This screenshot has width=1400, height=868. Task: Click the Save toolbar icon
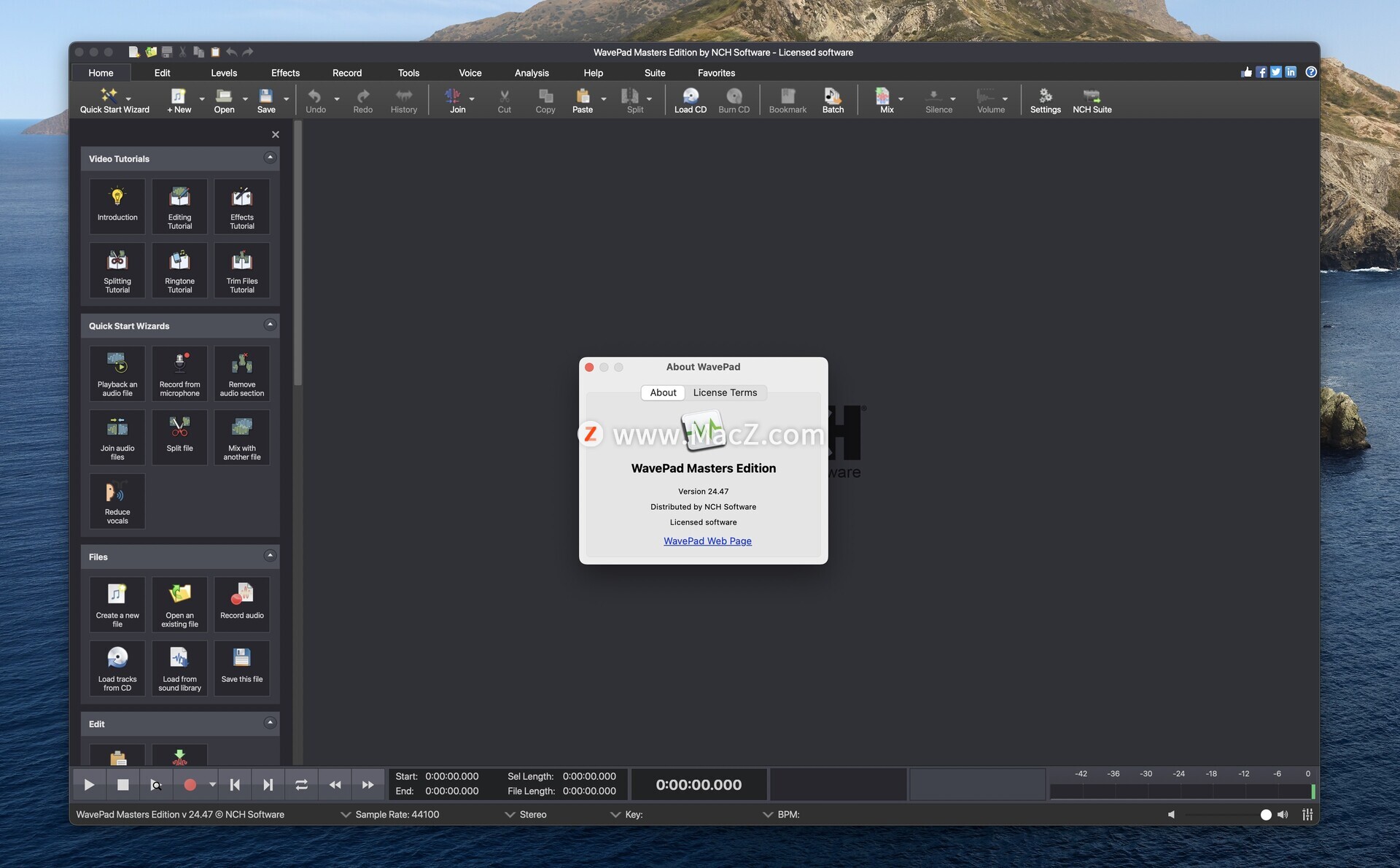(x=266, y=101)
